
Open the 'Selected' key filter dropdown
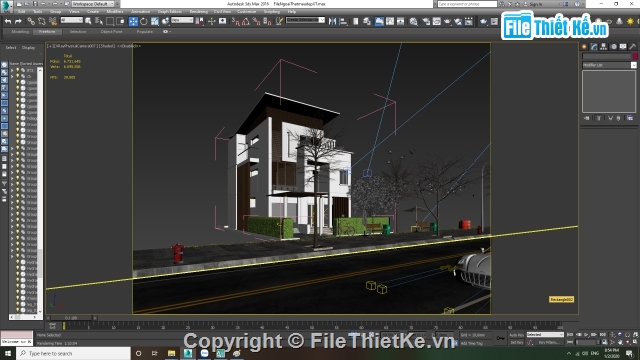pyautogui.click(x=545, y=335)
